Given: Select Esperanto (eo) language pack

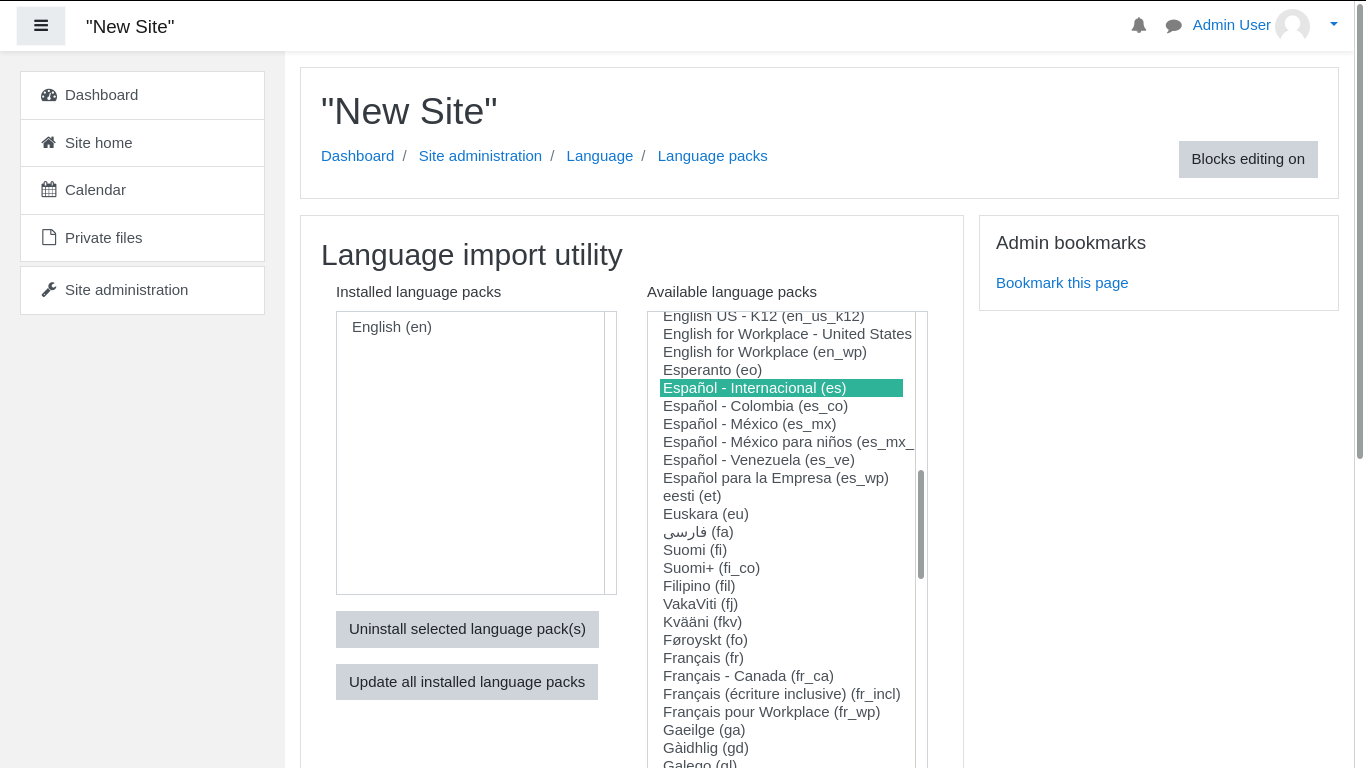Looking at the screenshot, I should [781, 370].
